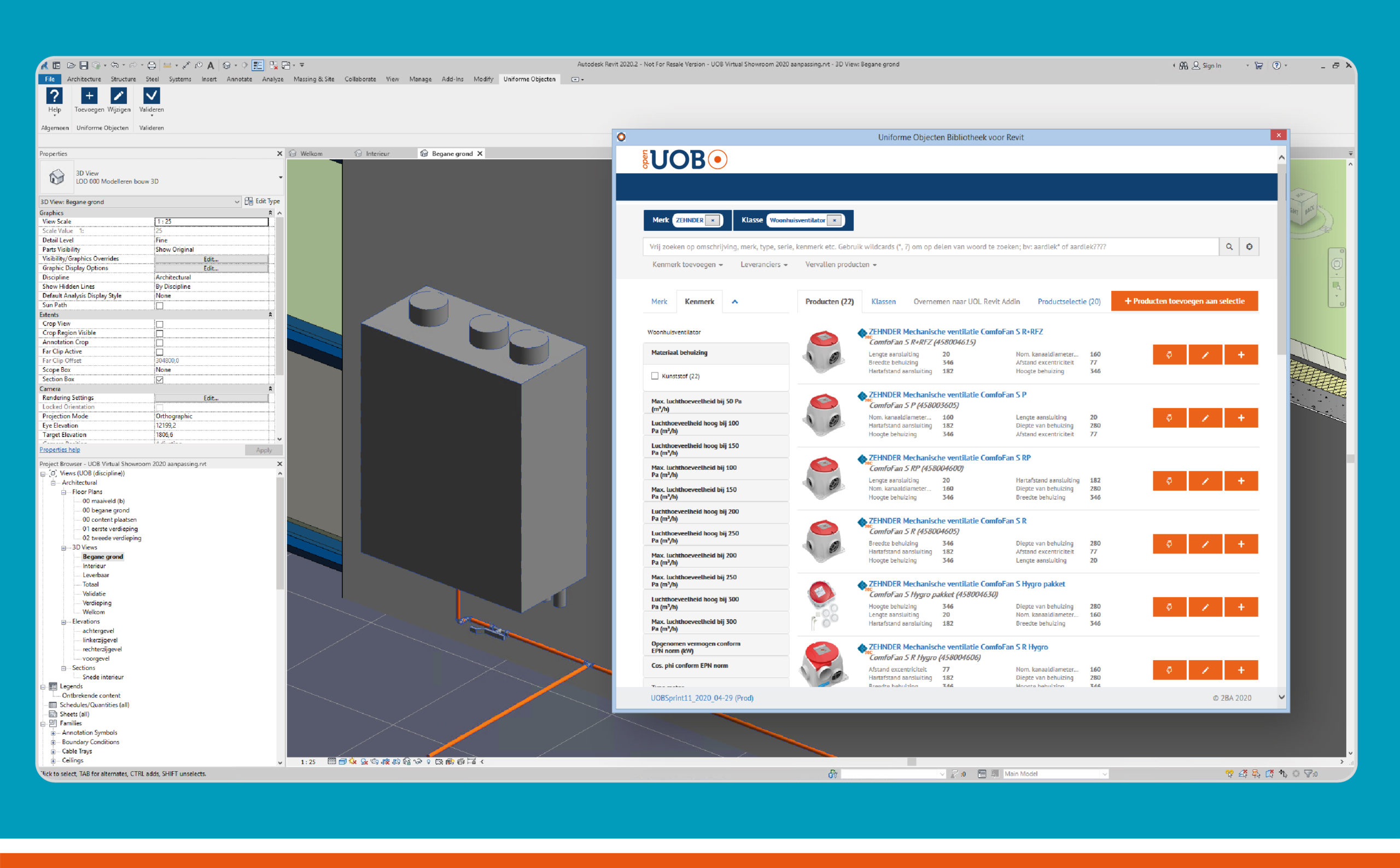Click the search magnifier icon in UOB search bar
This screenshot has width=1400, height=868.
[1229, 247]
